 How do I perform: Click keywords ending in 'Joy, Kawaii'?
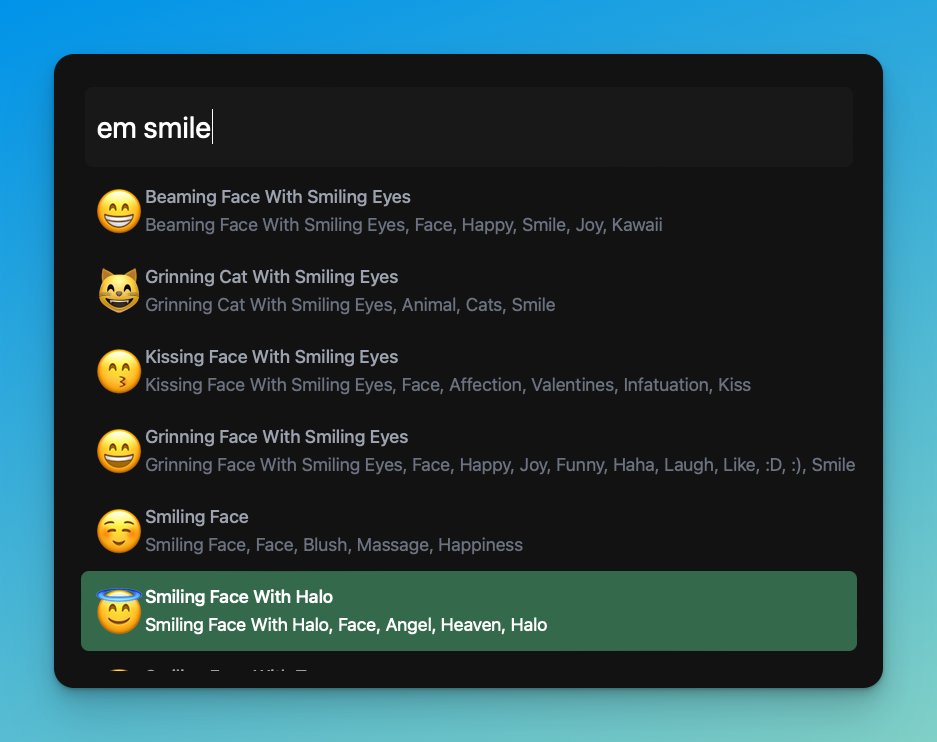pyautogui.click(x=404, y=225)
